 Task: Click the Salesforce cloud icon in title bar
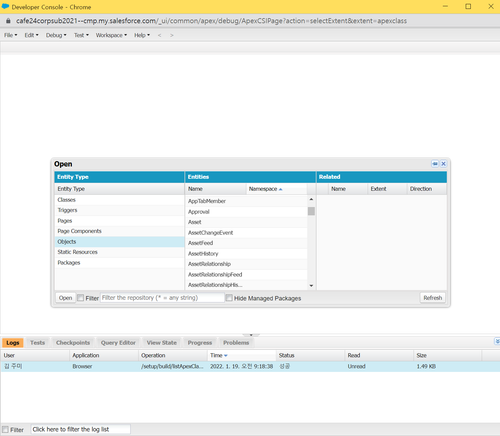pos(6,6)
